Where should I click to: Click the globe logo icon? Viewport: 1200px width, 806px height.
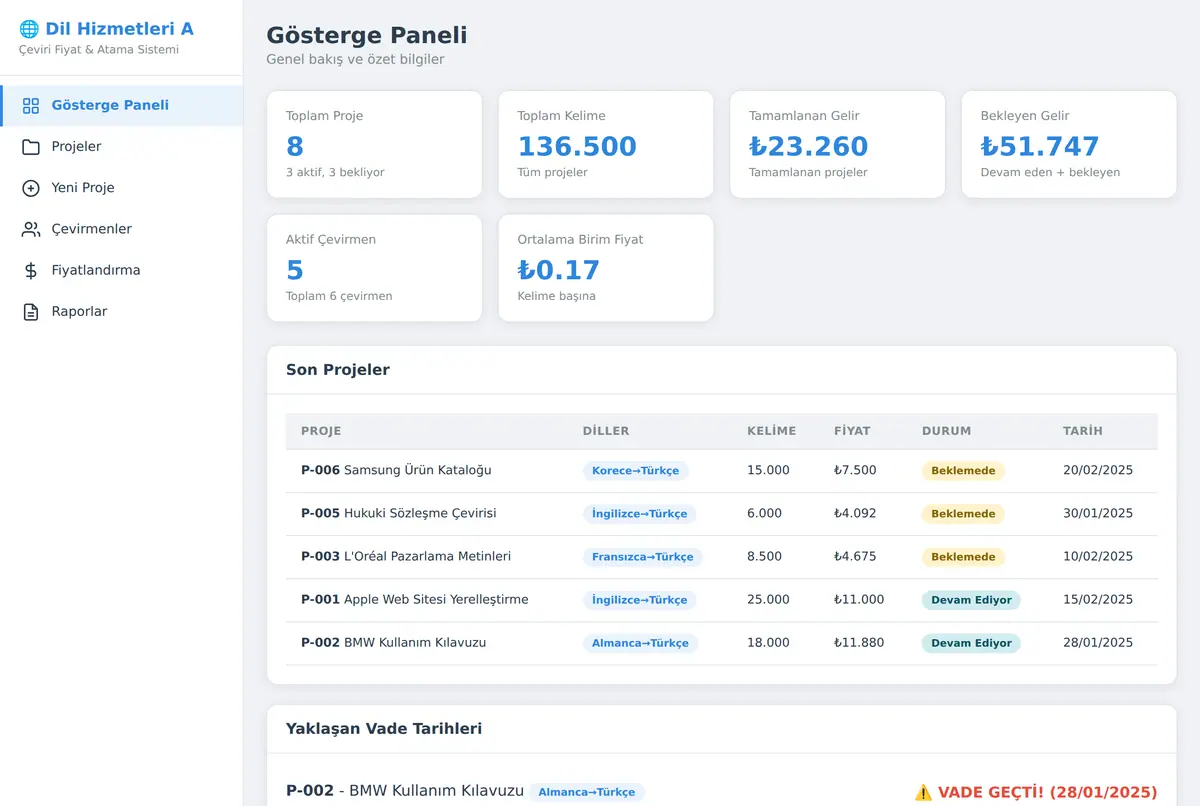[29, 29]
